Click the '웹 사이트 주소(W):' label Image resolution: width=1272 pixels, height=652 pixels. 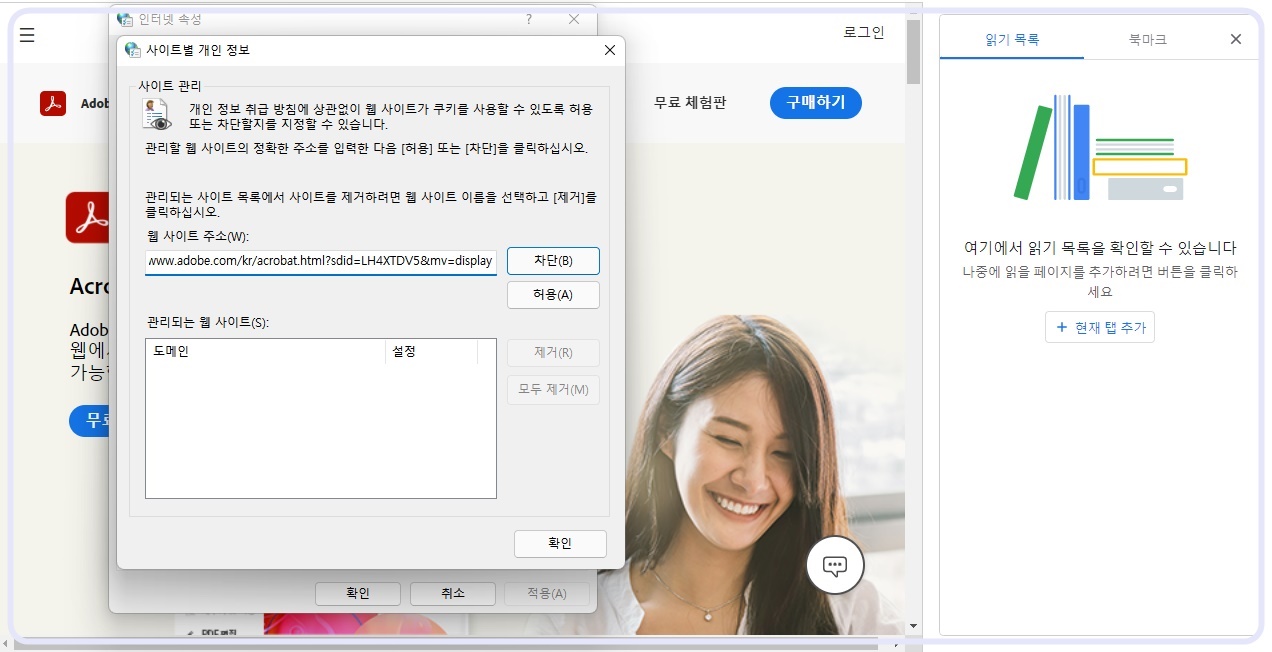pos(197,236)
